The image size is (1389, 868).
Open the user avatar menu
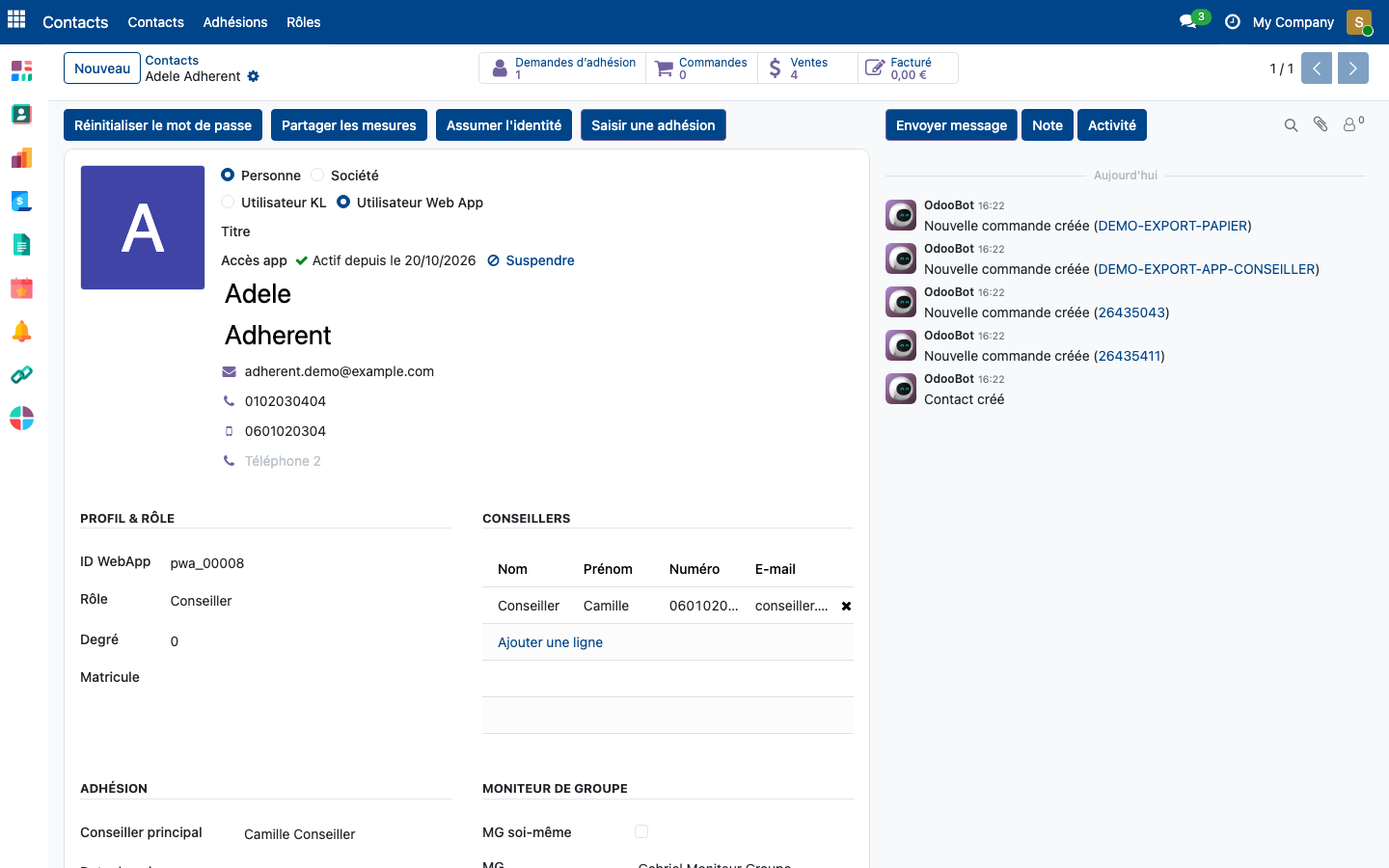(x=1359, y=21)
